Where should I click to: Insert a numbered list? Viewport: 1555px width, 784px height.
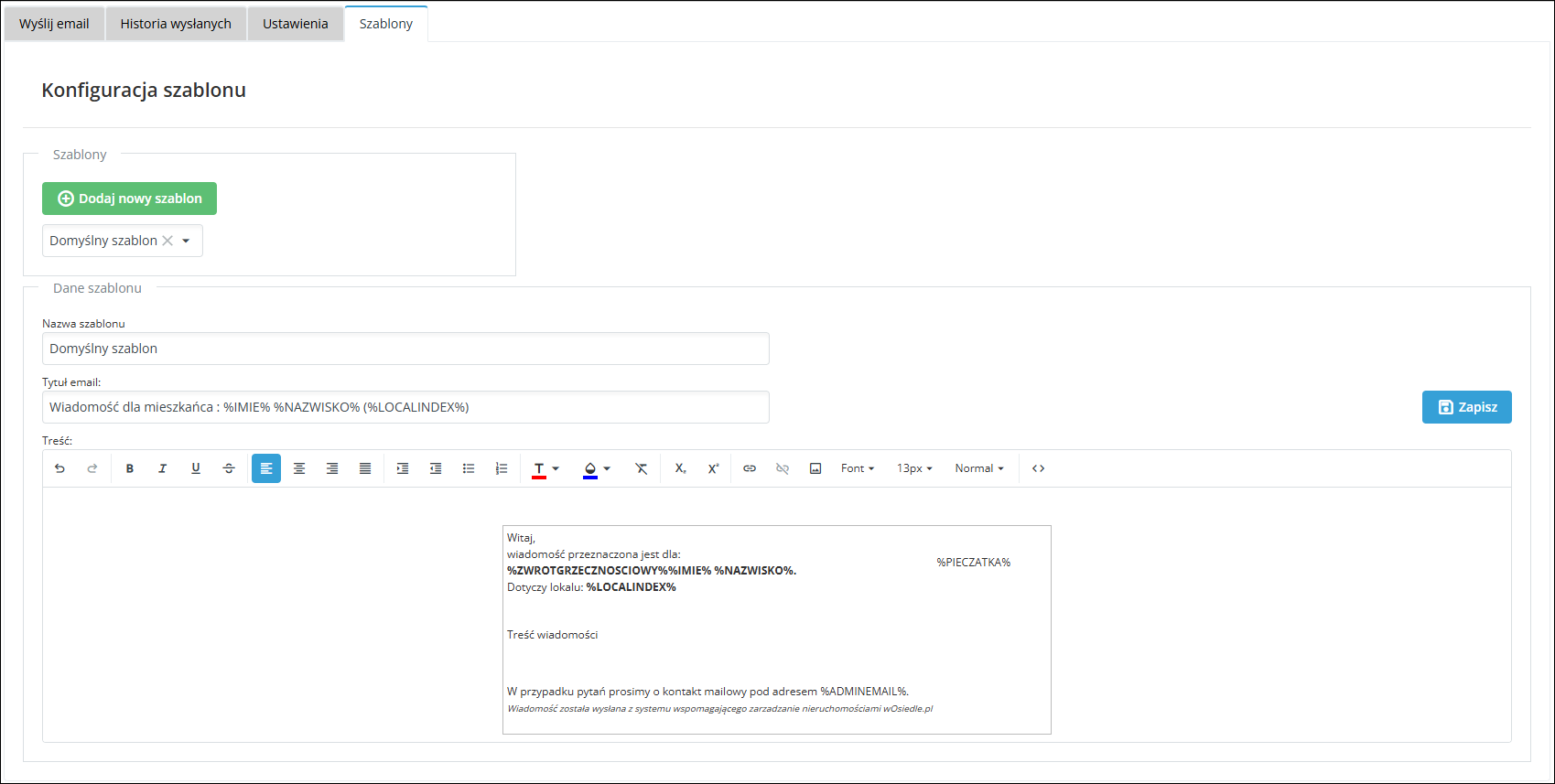502,468
